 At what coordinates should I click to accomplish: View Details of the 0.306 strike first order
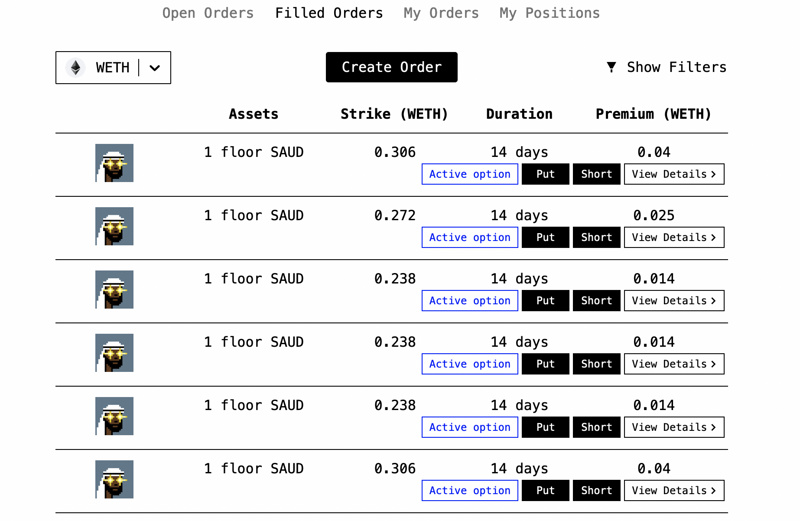coord(674,174)
